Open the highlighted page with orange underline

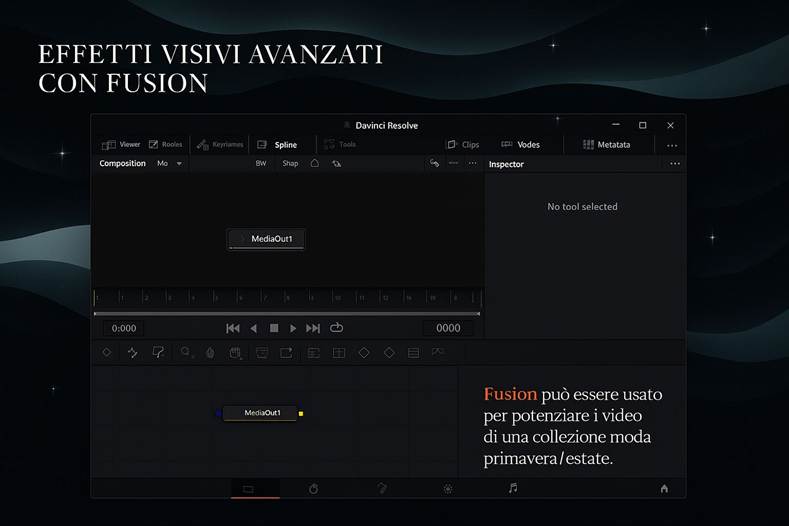[255, 489]
